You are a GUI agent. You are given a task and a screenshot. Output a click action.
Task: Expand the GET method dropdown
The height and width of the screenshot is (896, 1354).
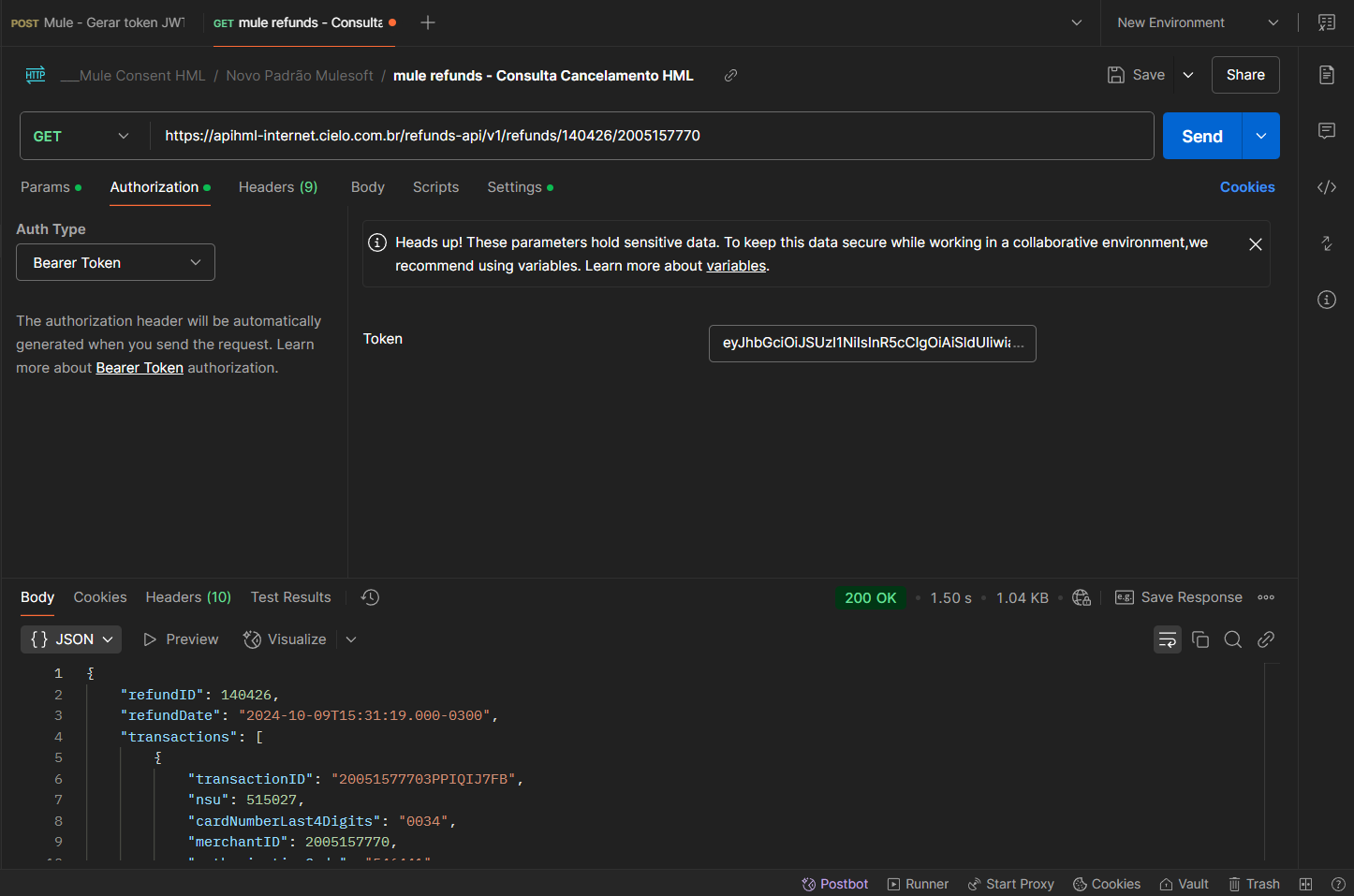(82, 137)
